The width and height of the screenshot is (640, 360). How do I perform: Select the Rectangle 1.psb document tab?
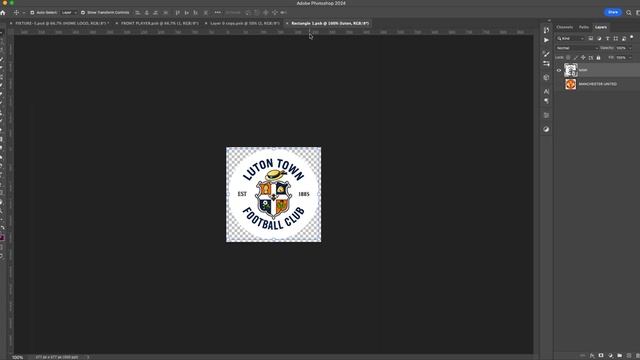tap(330, 24)
